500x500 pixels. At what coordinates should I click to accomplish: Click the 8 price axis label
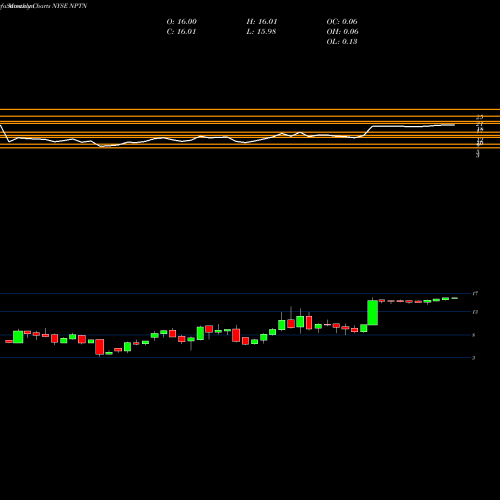click(474, 335)
